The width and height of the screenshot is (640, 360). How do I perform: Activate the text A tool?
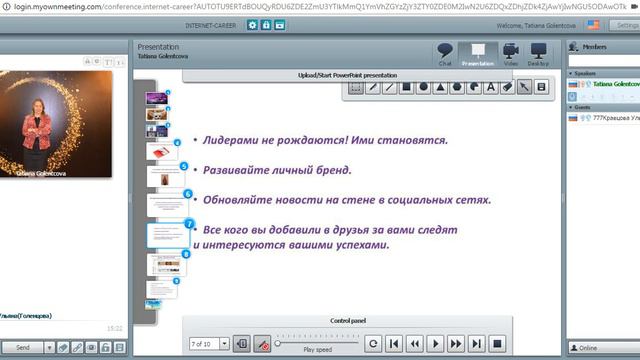pos(491,87)
